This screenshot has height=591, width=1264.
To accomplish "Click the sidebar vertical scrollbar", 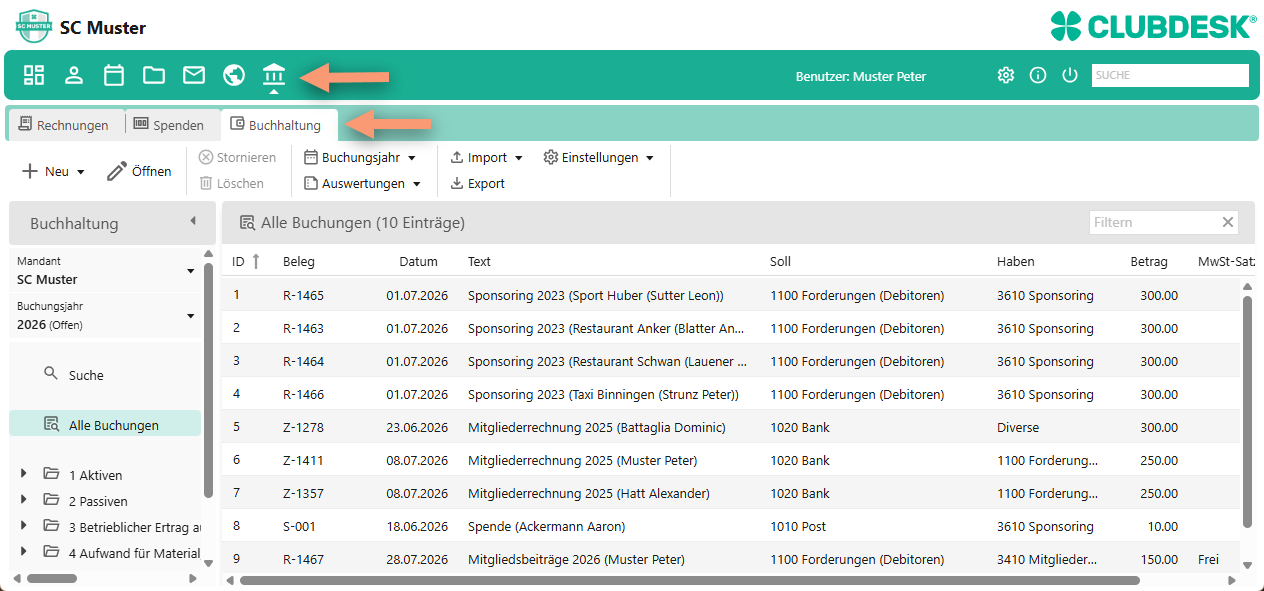I will (x=208, y=380).
